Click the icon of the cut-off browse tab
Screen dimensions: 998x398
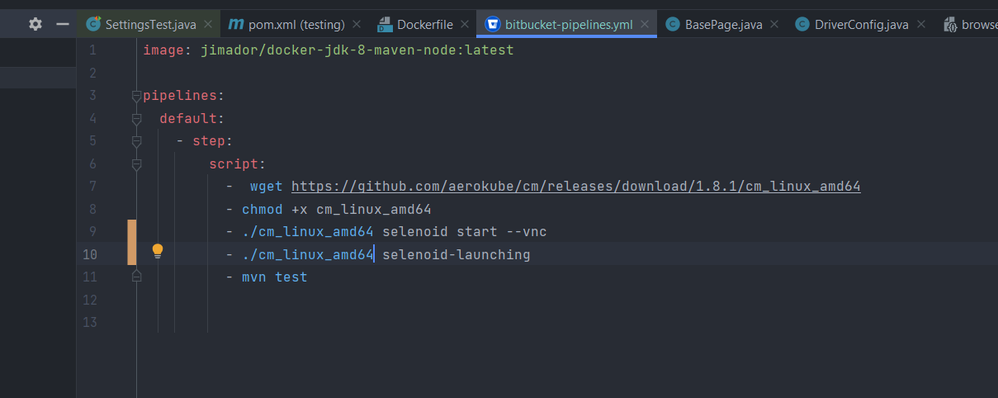pos(951,24)
